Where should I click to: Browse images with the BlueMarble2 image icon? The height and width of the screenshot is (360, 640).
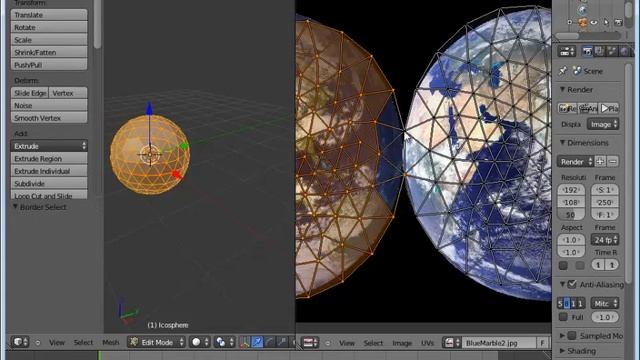point(452,343)
